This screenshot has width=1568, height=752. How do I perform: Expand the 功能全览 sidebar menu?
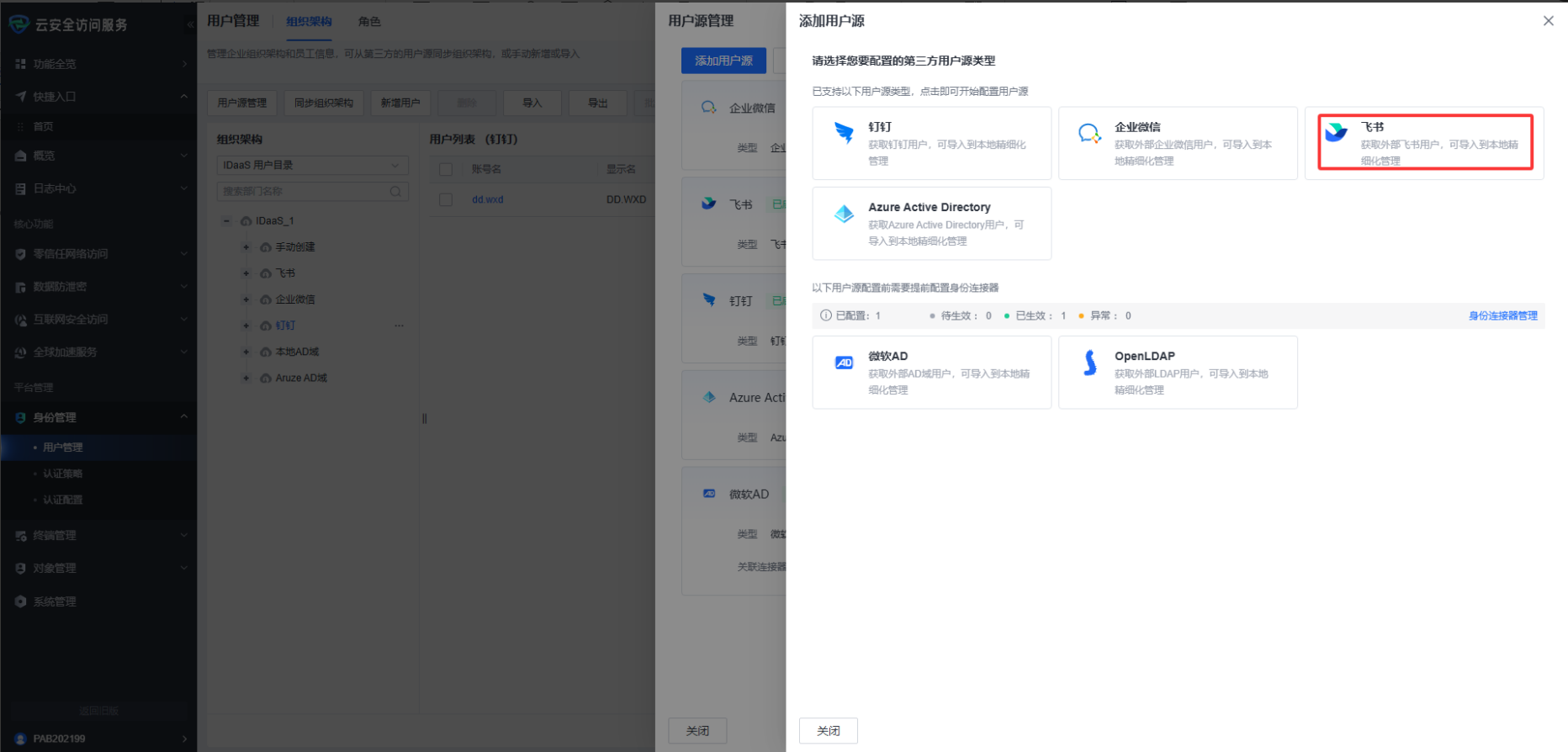[x=98, y=64]
